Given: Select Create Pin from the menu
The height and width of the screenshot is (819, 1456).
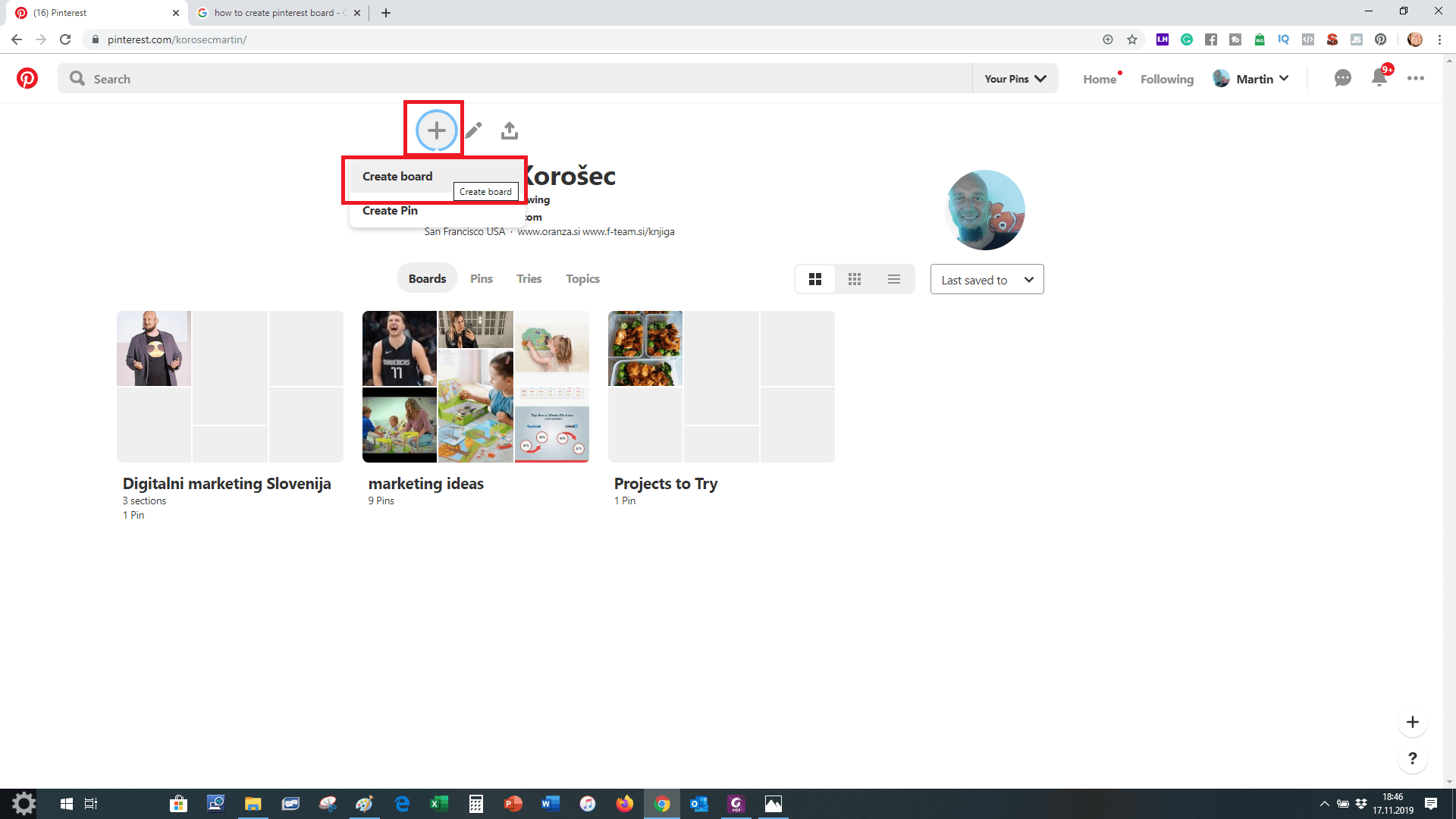Looking at the screenshot, I should pyautogui.click(x=390, y=211).
